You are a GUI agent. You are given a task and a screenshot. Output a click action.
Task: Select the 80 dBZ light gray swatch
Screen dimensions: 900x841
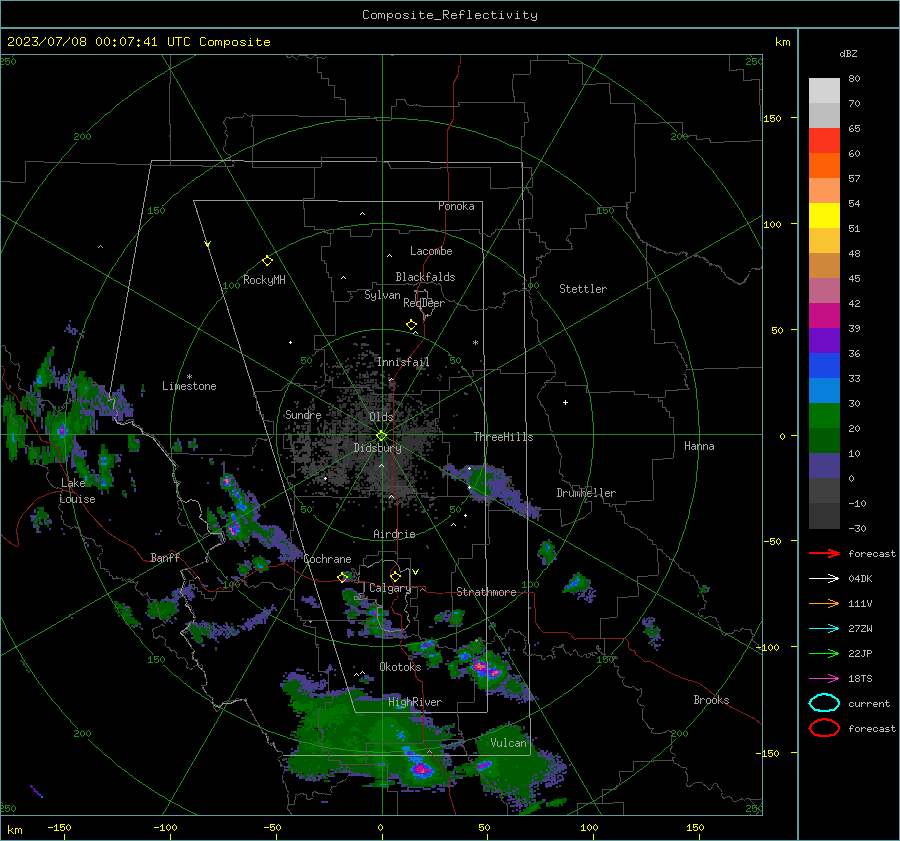click(824, 91)
